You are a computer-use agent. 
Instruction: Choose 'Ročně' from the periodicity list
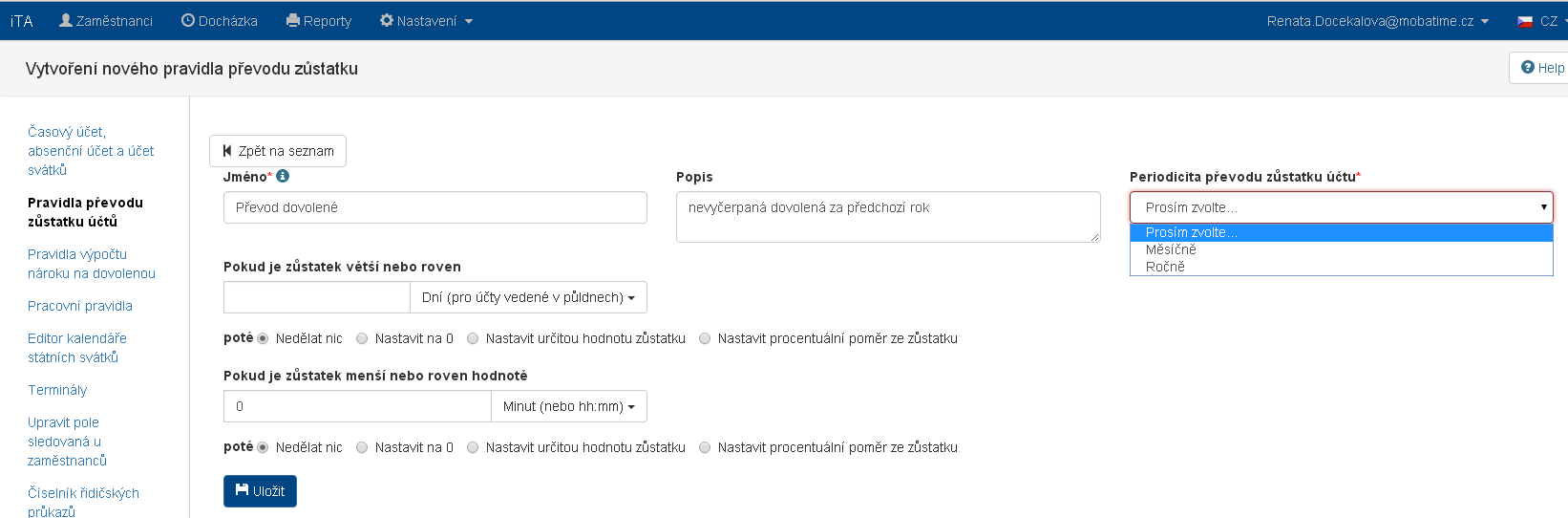pos(1165,267)
